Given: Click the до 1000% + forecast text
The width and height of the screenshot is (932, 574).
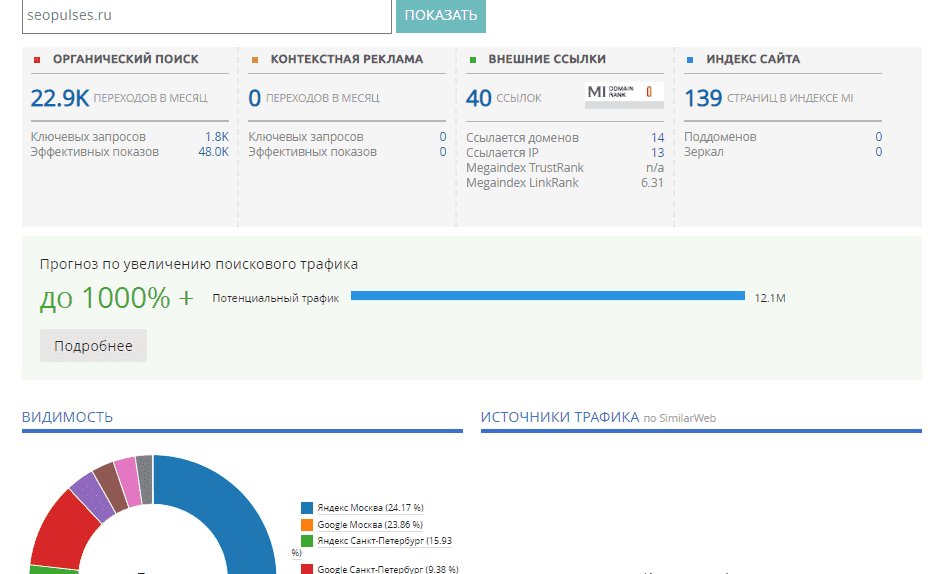Looking at the screenshot, I should click(x=116, y=298).
